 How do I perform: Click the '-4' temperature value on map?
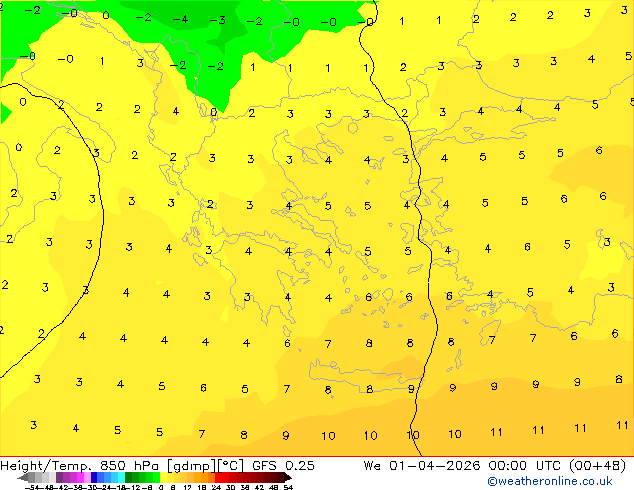pos(180,19)
